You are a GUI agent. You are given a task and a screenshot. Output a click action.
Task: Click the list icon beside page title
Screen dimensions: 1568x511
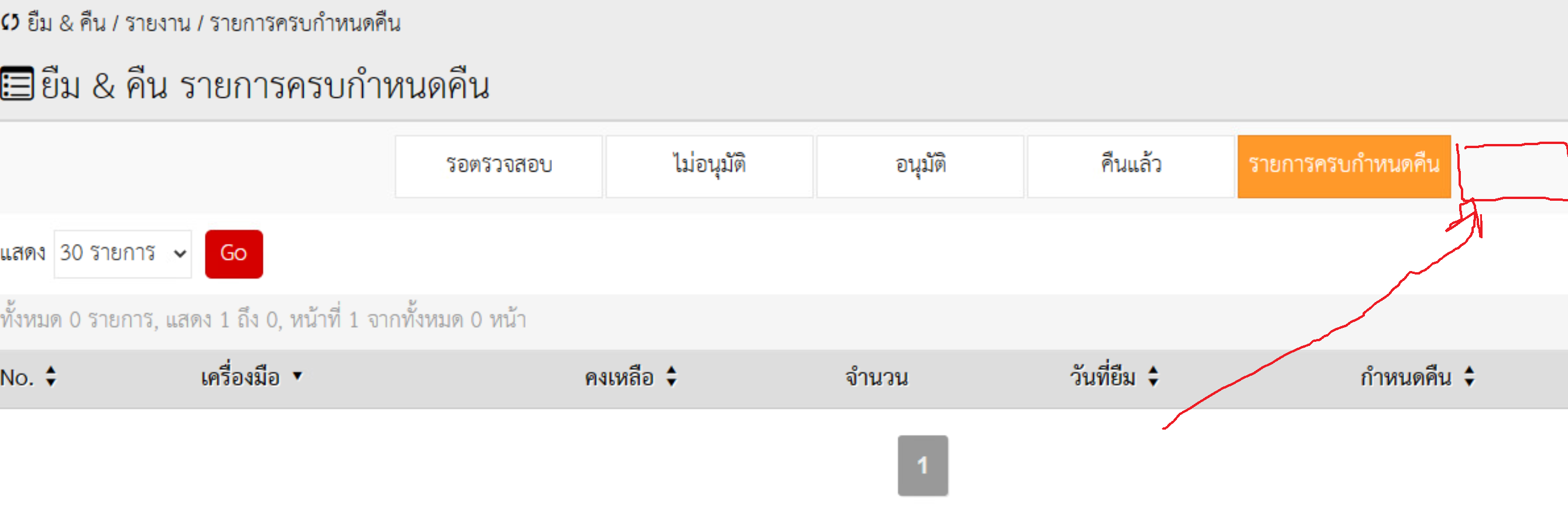click(17, 84)
